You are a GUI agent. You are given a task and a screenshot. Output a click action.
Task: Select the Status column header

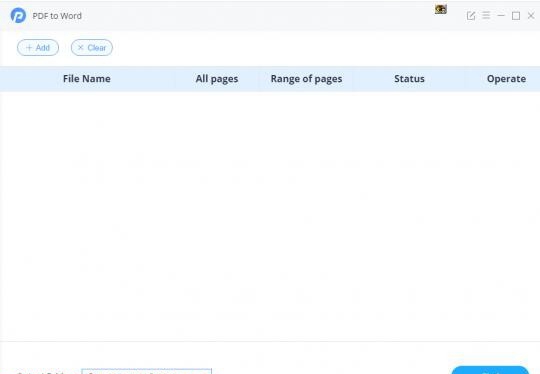(x=409, y=79)
